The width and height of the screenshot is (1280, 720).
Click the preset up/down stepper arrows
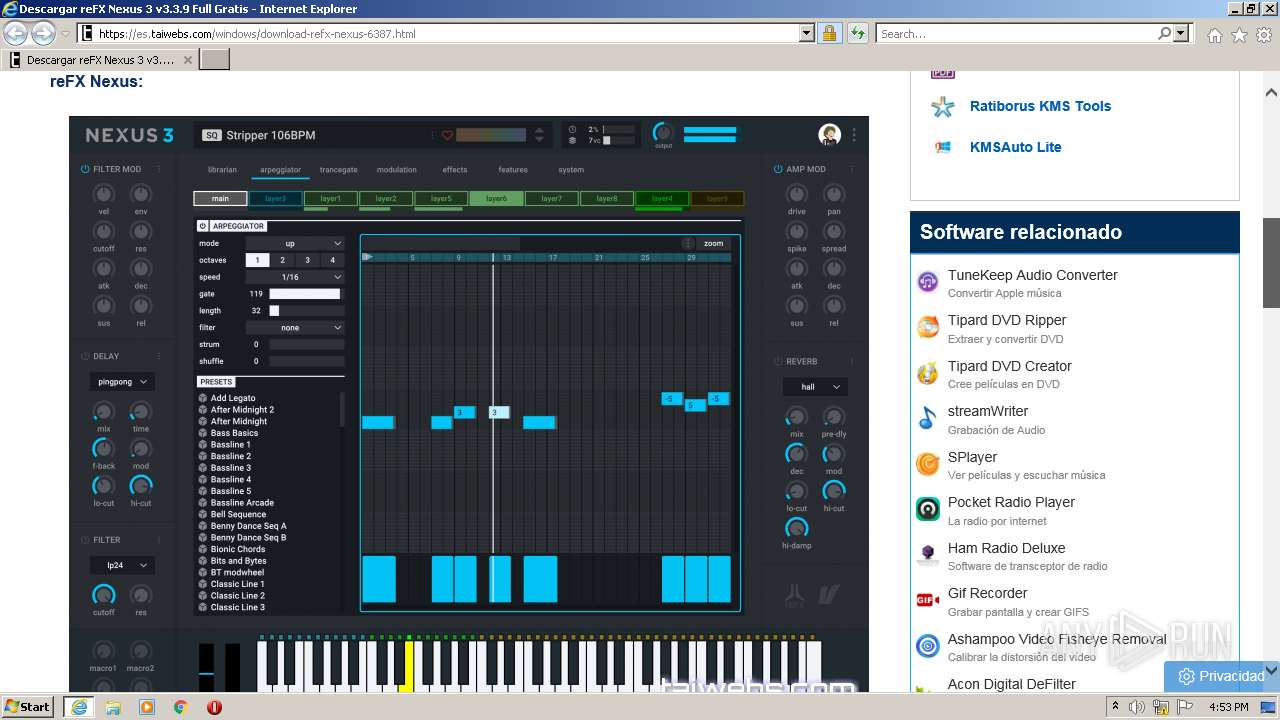539,135
